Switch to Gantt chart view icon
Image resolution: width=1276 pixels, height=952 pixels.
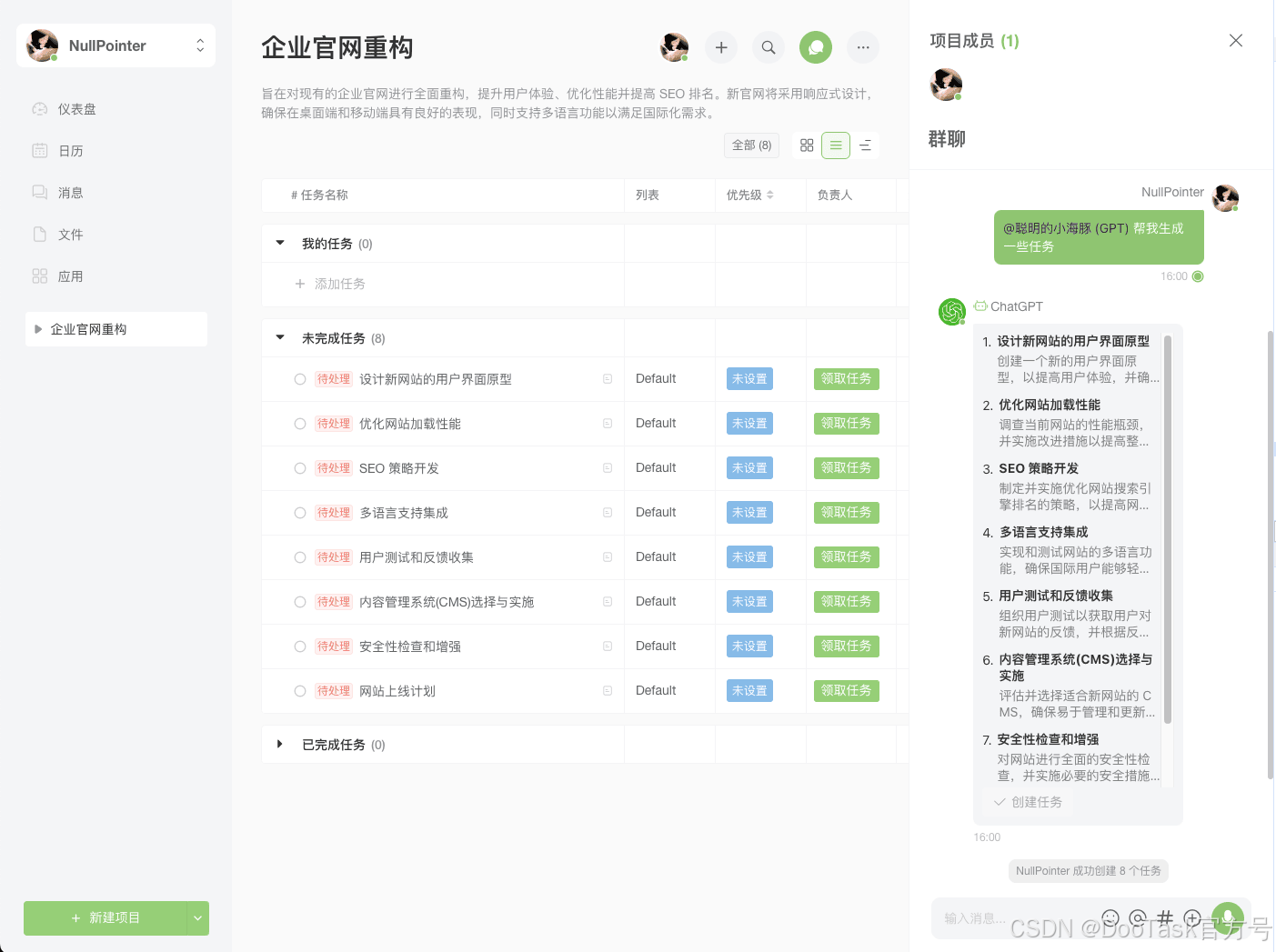pyautogui.click(x=865, y=145)
